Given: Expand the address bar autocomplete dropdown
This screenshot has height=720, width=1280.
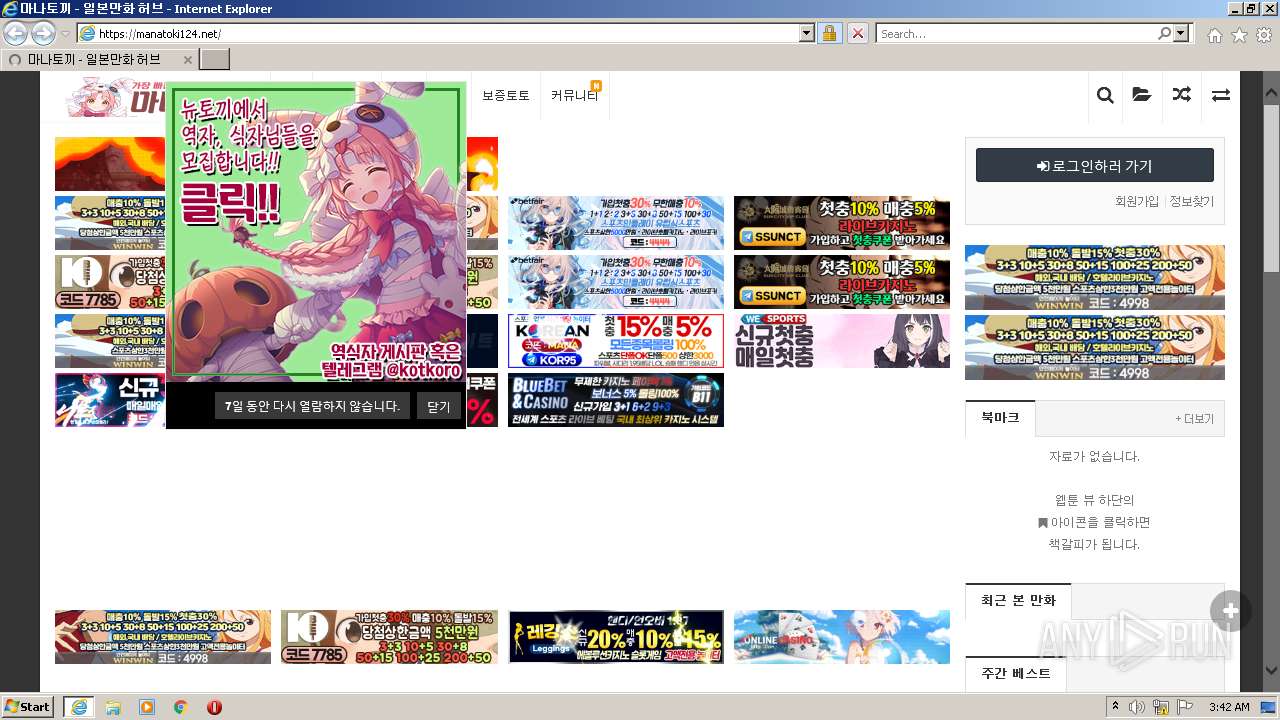Looking at the screenshot, I should coord(807,33).
